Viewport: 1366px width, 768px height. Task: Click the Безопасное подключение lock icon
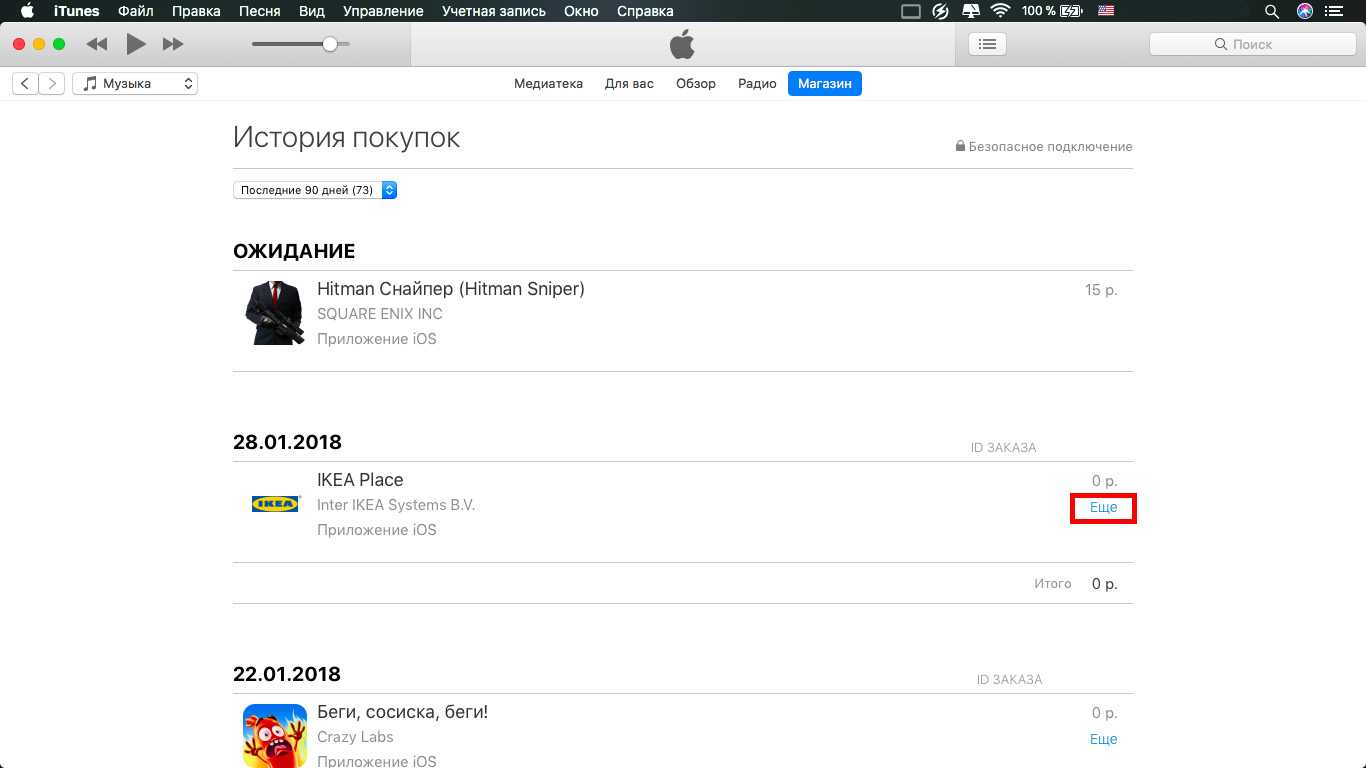pos(960,146)
